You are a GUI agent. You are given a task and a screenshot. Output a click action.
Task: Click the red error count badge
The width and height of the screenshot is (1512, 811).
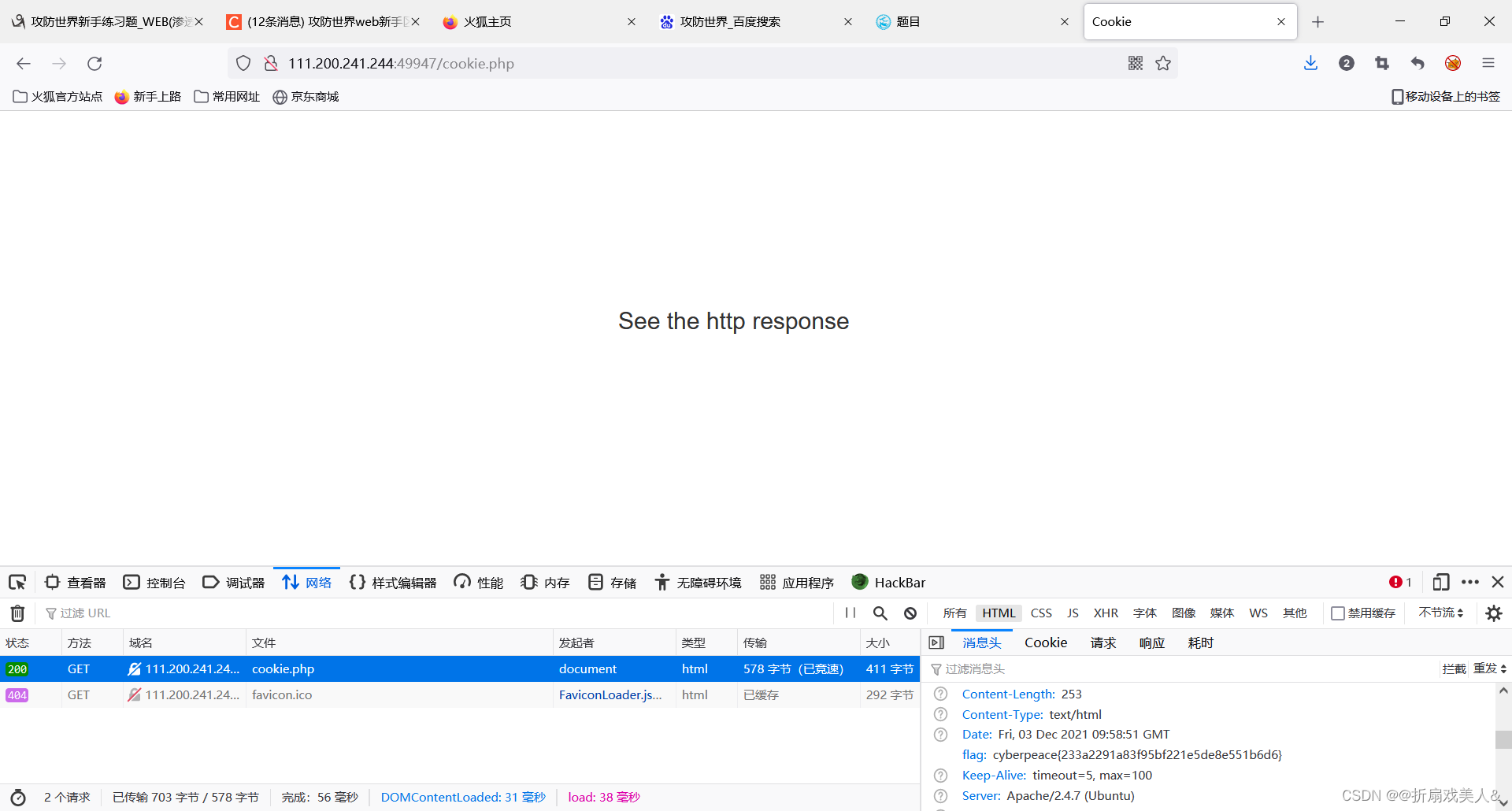click(x=1400, y=583)
